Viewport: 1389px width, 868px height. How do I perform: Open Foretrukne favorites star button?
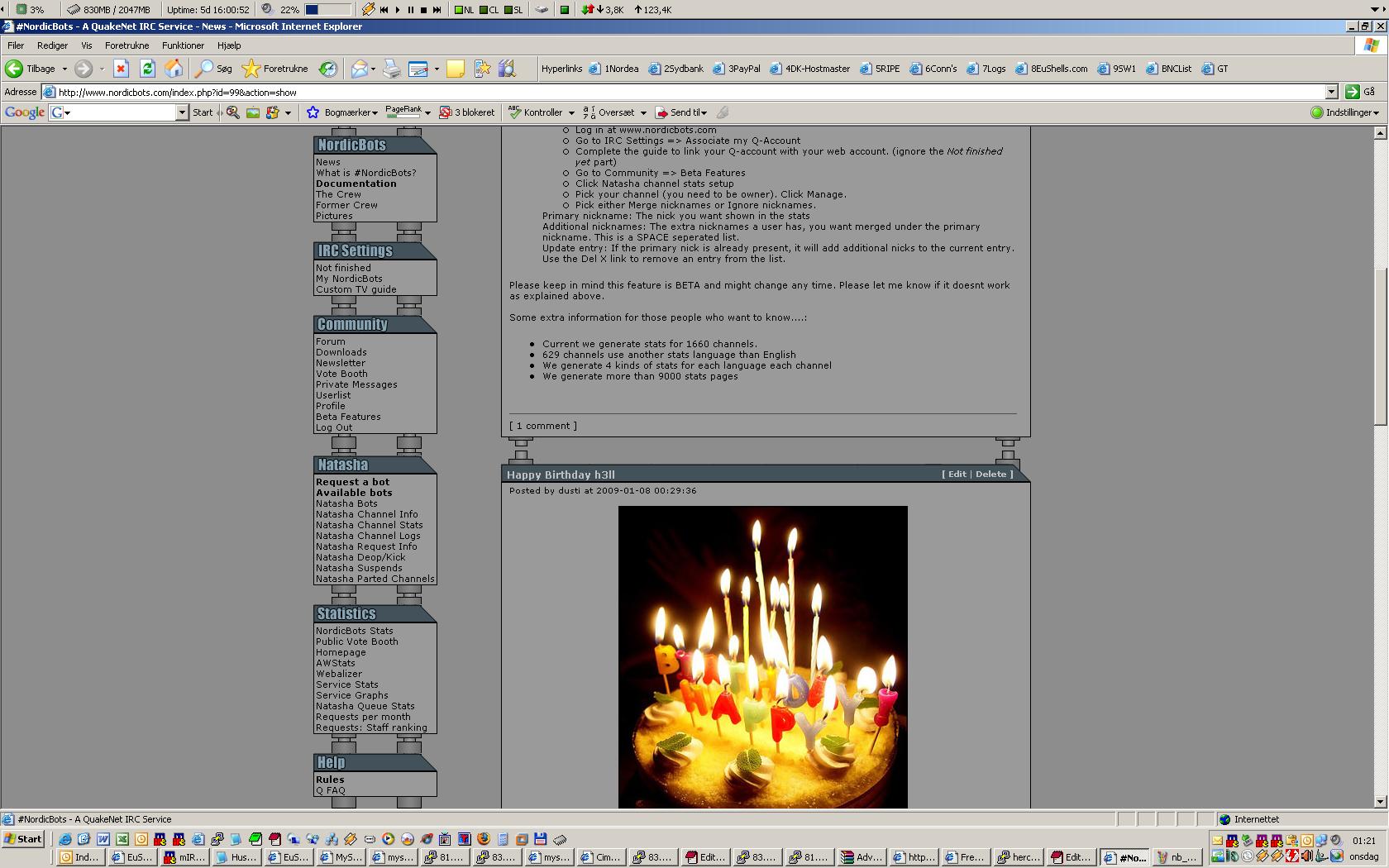coord(275,69)
